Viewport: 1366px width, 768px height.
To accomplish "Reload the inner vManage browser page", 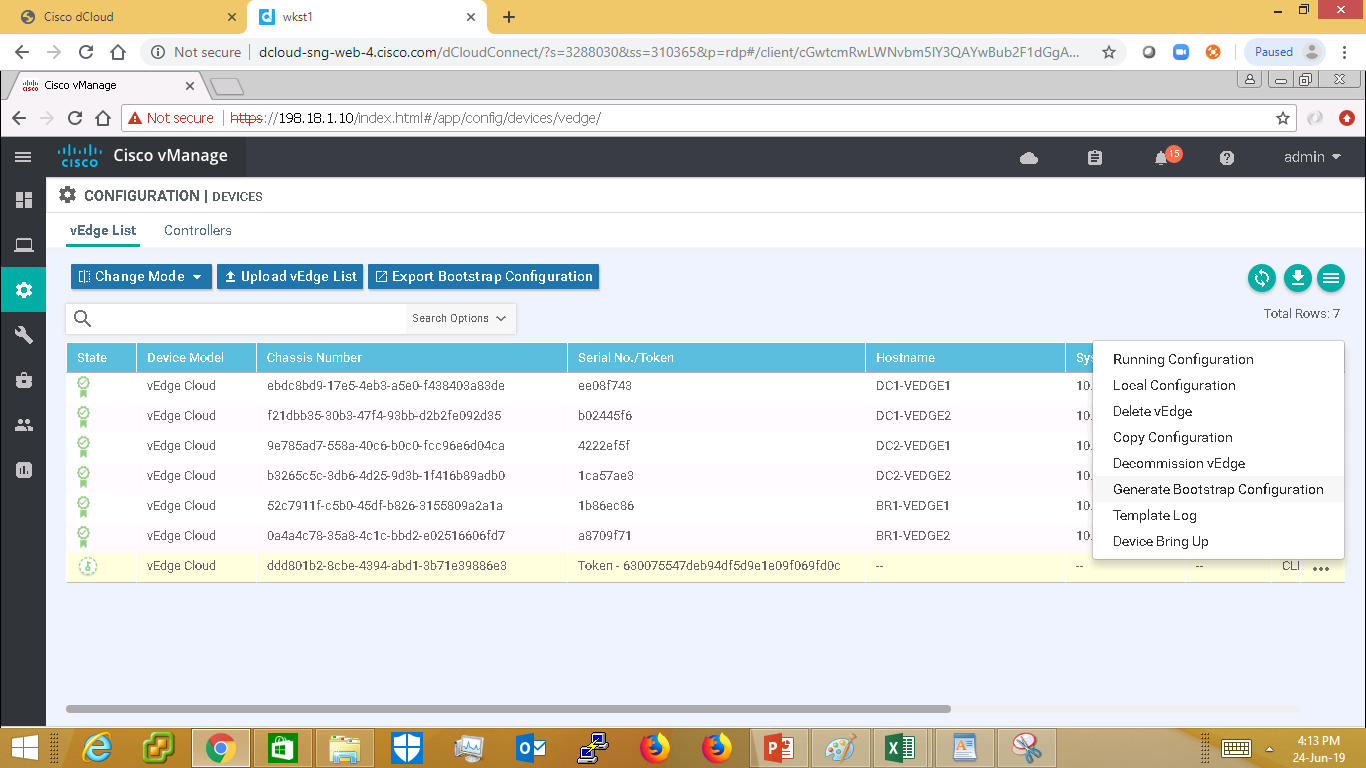I will 75,118.
